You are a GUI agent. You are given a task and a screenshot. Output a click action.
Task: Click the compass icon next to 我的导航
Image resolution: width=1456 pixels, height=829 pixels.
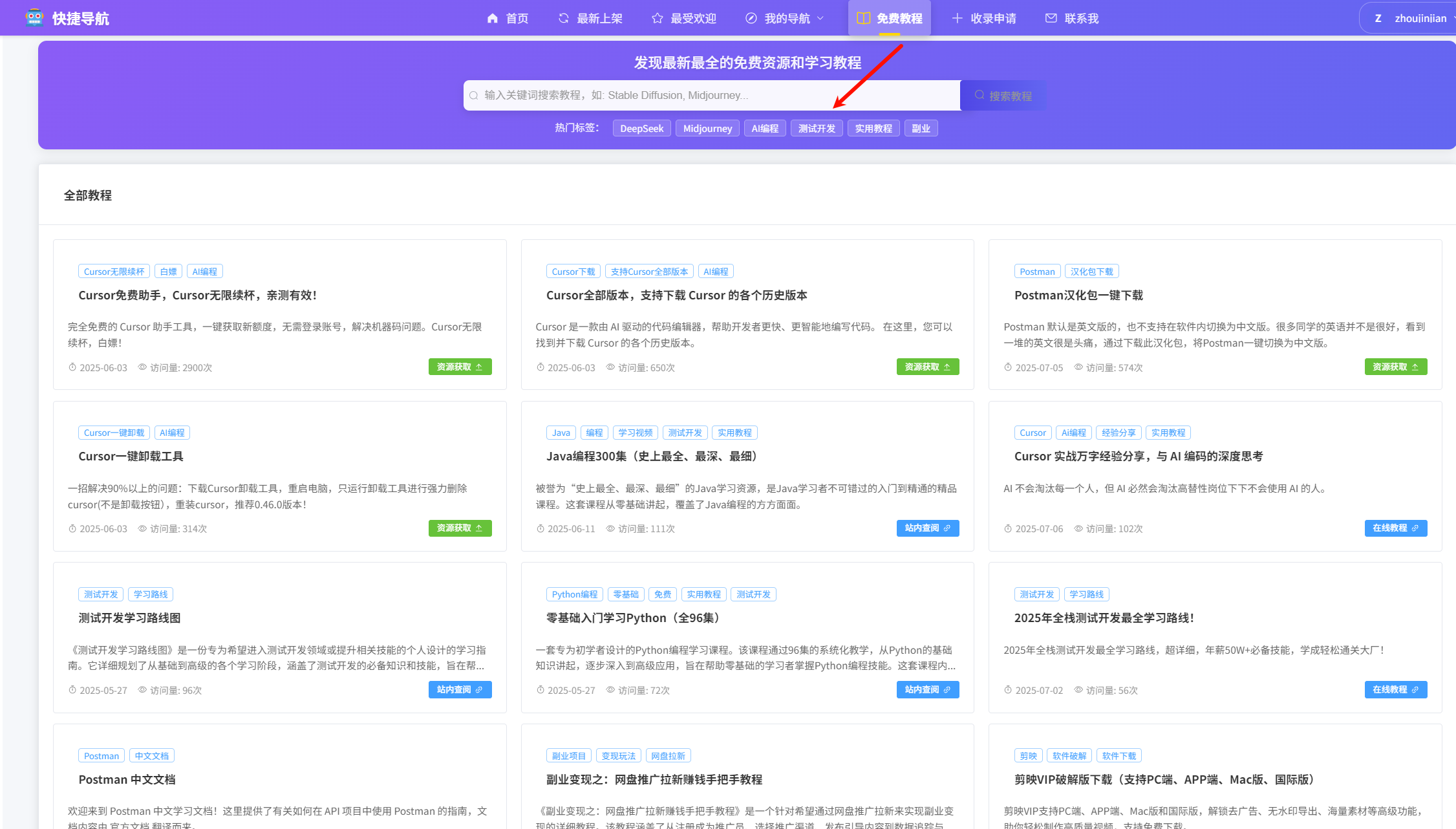coord(751,18)
